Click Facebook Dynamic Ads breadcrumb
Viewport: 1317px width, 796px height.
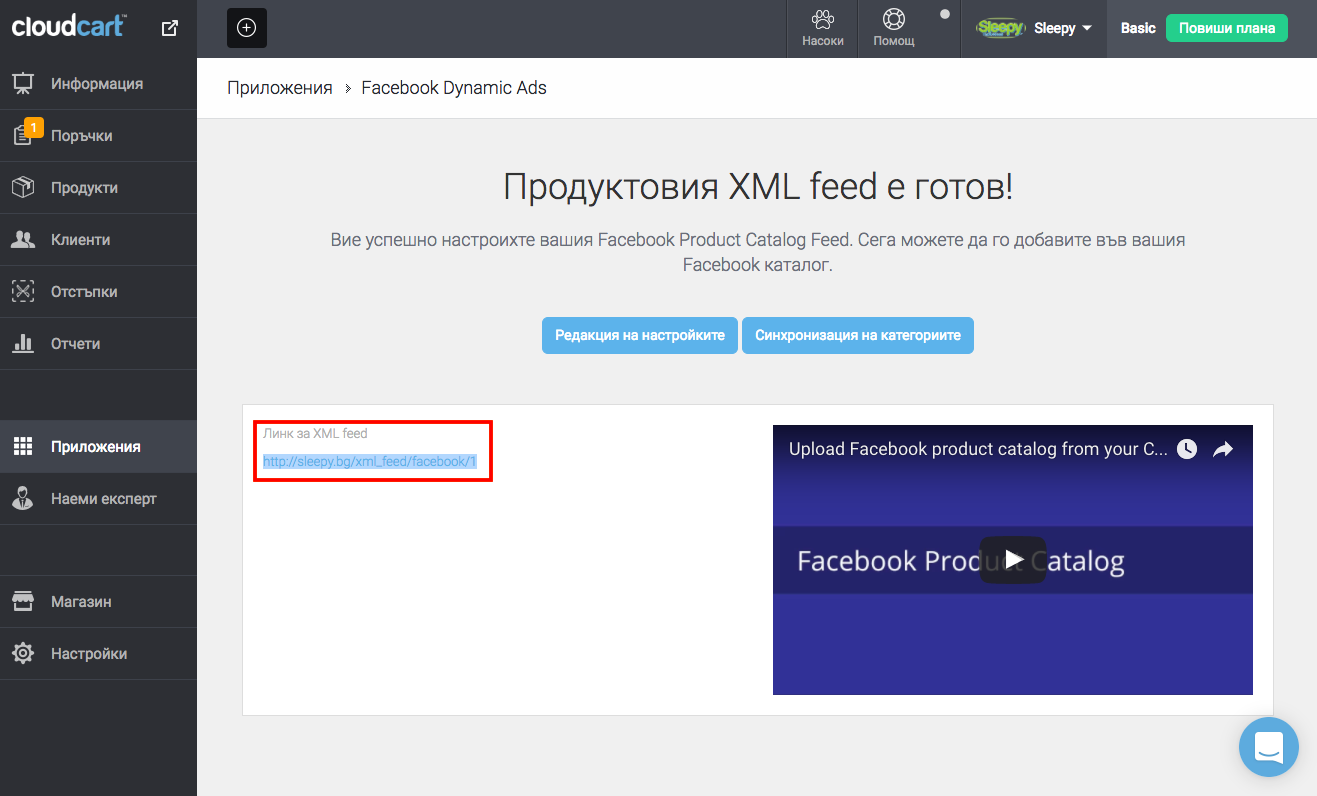[454, 88]
